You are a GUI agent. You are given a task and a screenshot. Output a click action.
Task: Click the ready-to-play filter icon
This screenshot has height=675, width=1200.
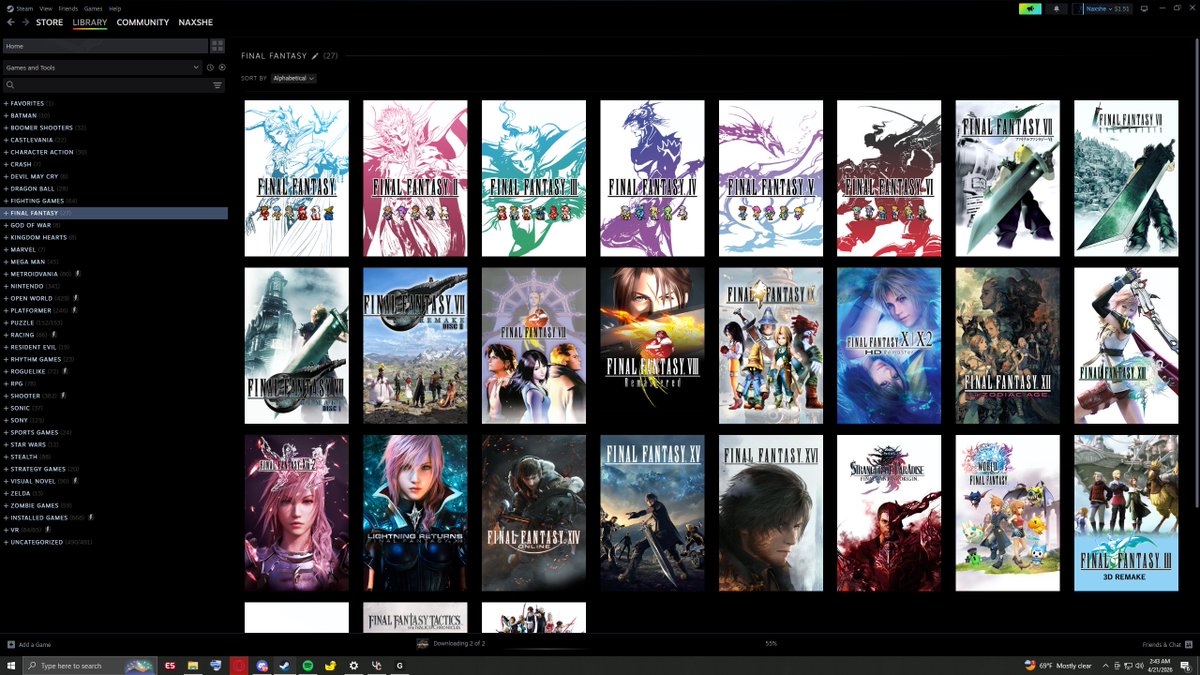tap(222, 67)
